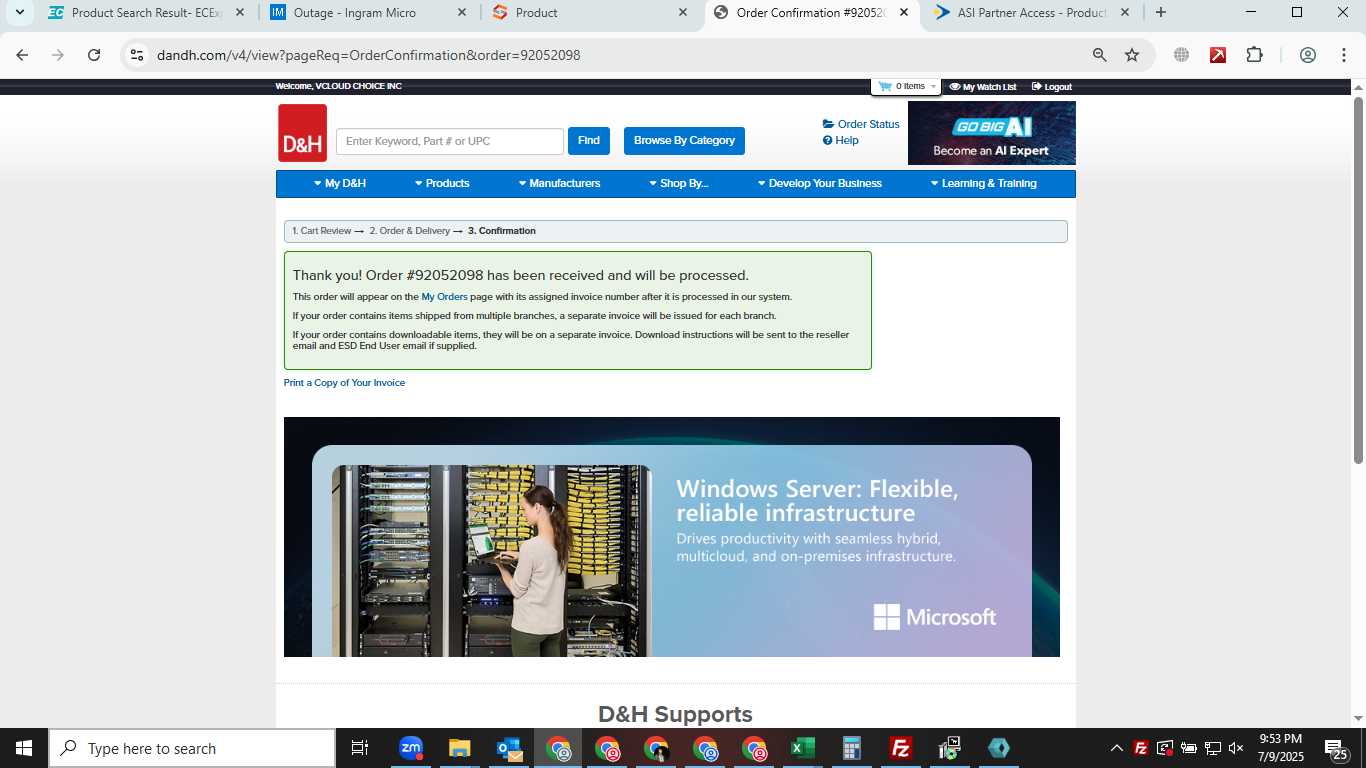Click the page vertical scrollbar
1366x768 pixels.
tap(1359, 281)
